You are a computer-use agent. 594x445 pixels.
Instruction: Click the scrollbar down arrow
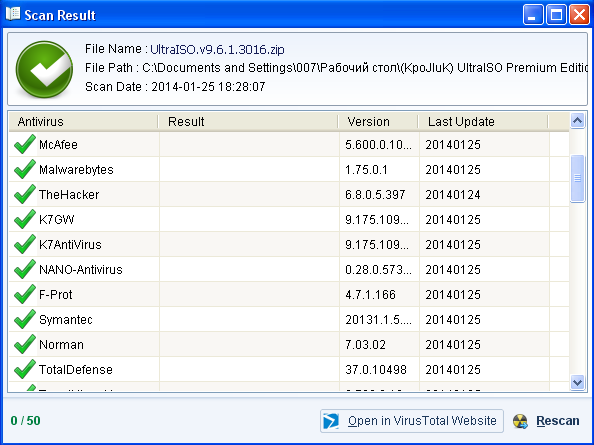coord(577,382)
